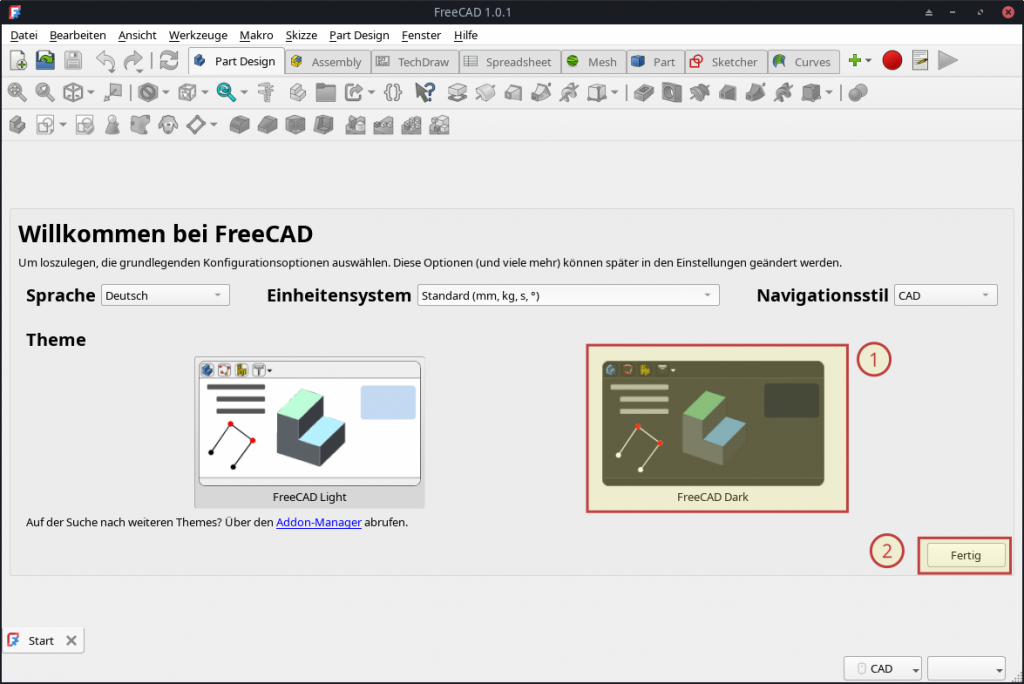Click the red macro record button
The image size is (1024, 684).
click(x=892, y=61)
